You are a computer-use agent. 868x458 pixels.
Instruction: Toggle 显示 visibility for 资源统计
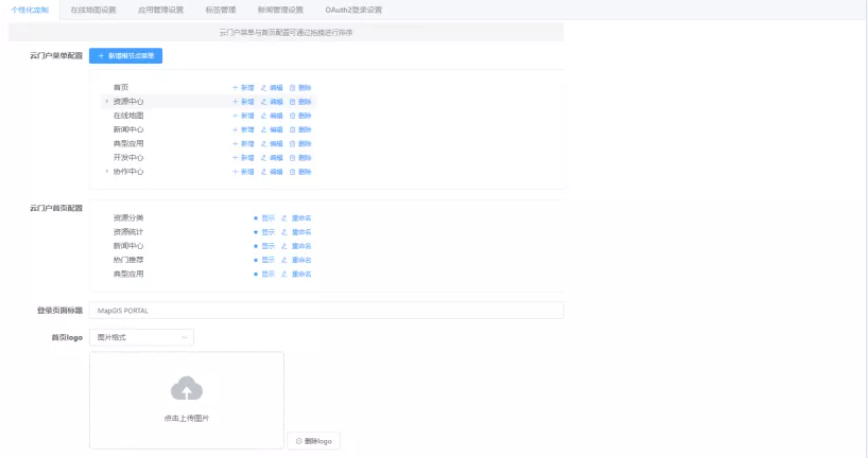(256, 232)
